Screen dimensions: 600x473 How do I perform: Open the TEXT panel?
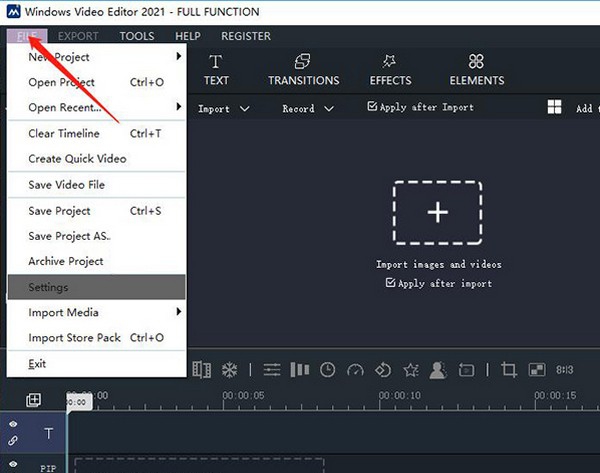pyautogui.click(x=216, y=70)
